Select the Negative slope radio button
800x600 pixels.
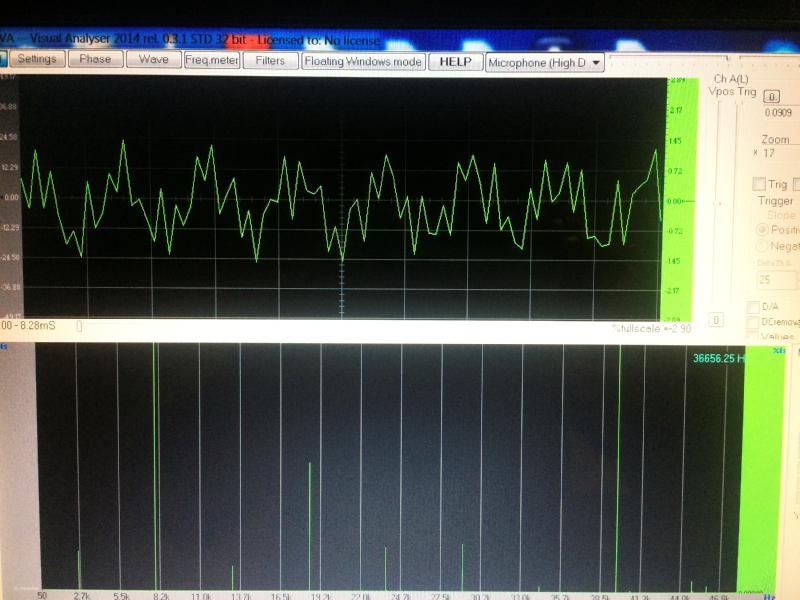[x=762, y=245]
